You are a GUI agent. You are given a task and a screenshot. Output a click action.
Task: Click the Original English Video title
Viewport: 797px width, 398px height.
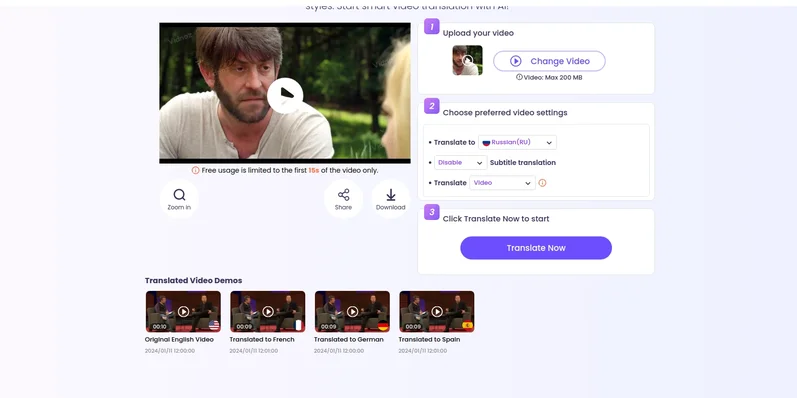coord(179,340)
